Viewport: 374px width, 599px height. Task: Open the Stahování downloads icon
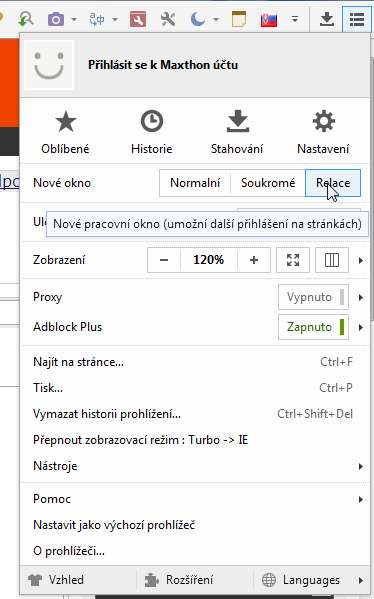pyautogui.click(x=237, y=121)
